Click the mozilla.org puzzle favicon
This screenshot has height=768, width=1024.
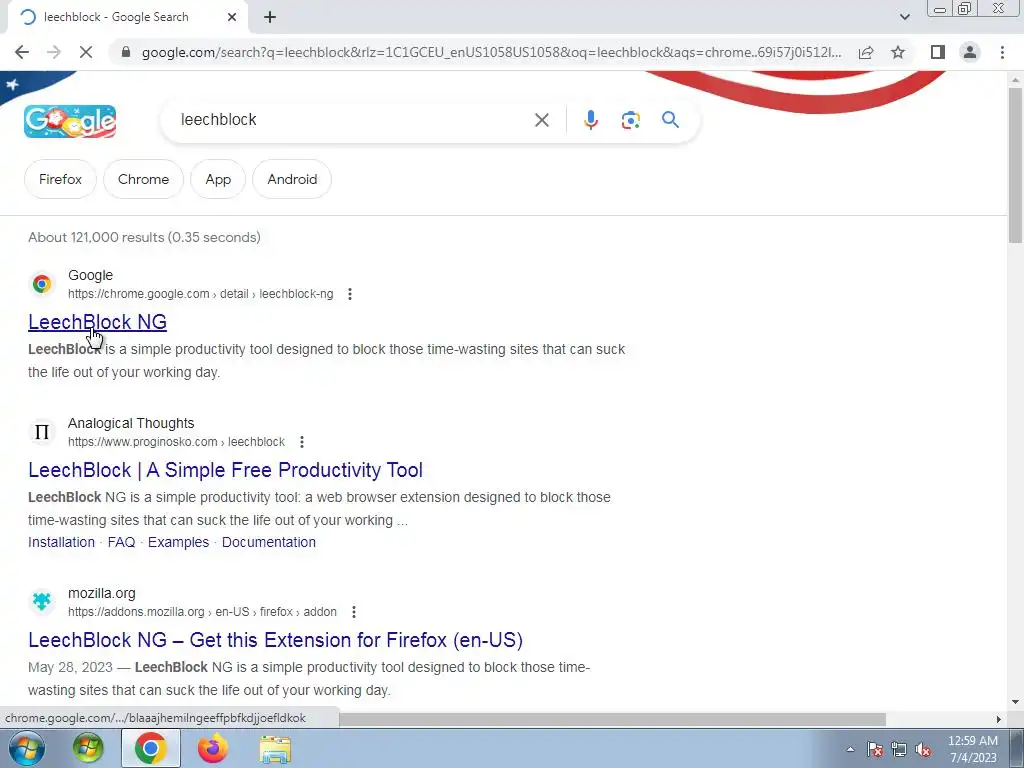42,602
